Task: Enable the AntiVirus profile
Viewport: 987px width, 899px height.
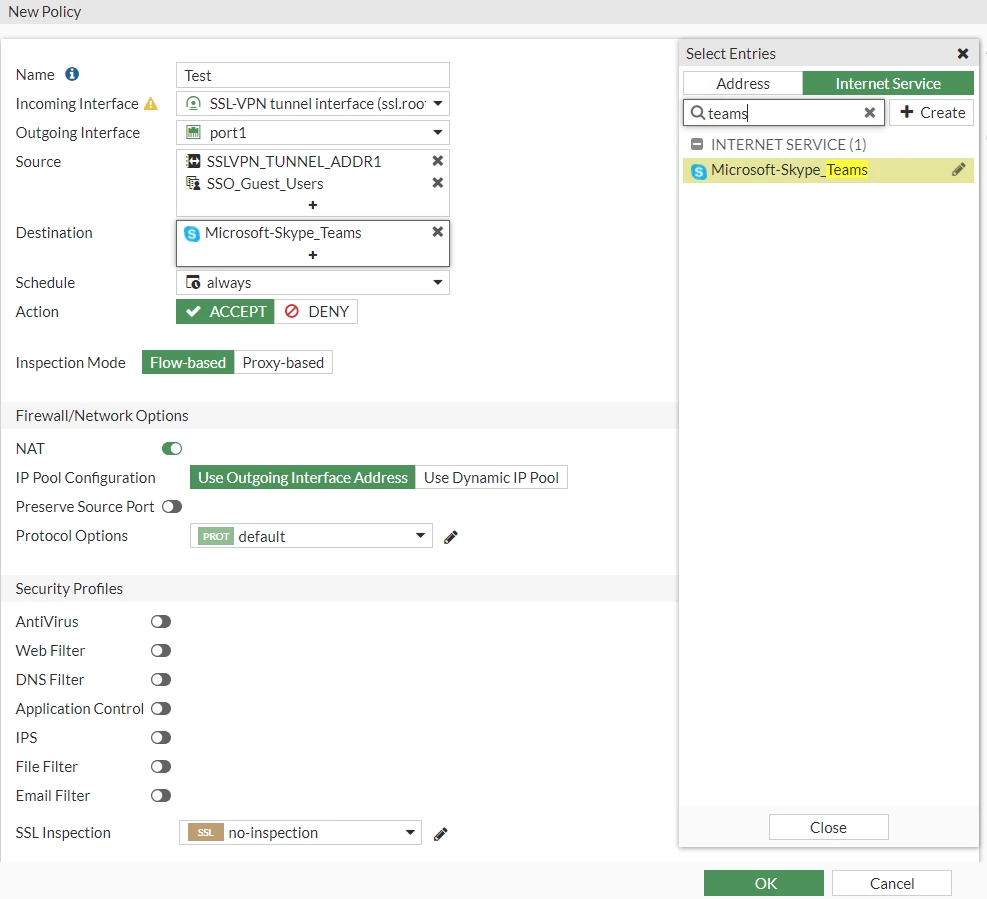Action: [x=161, y=622]
